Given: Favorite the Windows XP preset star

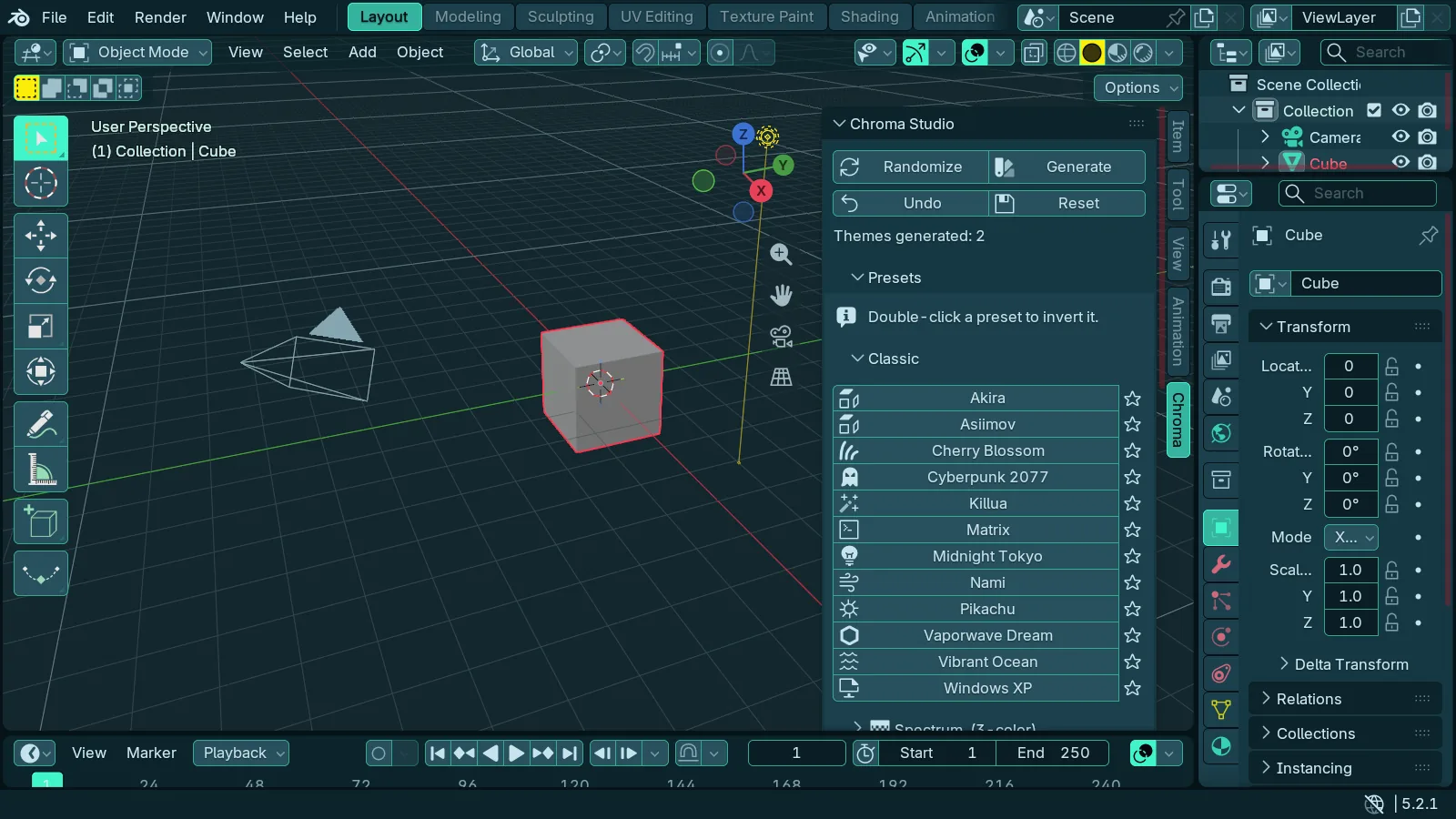Looking at the screenshot, I should [x=1132, y=689].
